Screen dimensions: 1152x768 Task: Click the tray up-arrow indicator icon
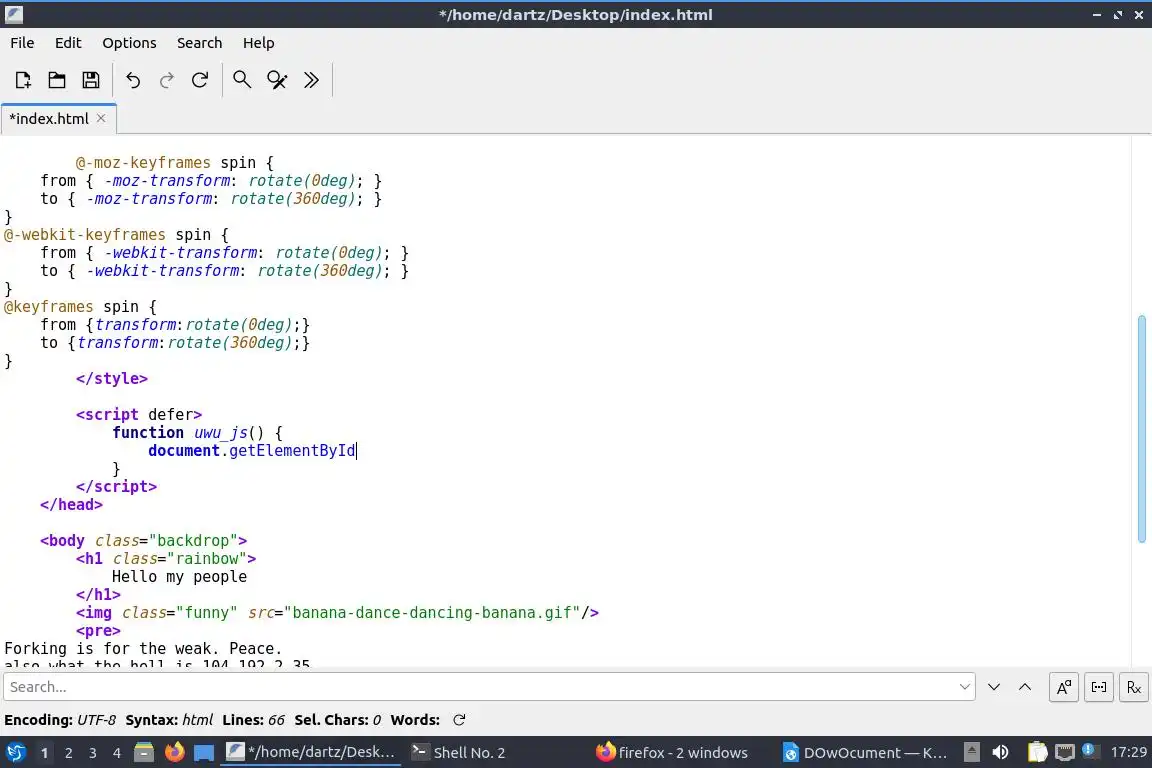tap(971, 752)
